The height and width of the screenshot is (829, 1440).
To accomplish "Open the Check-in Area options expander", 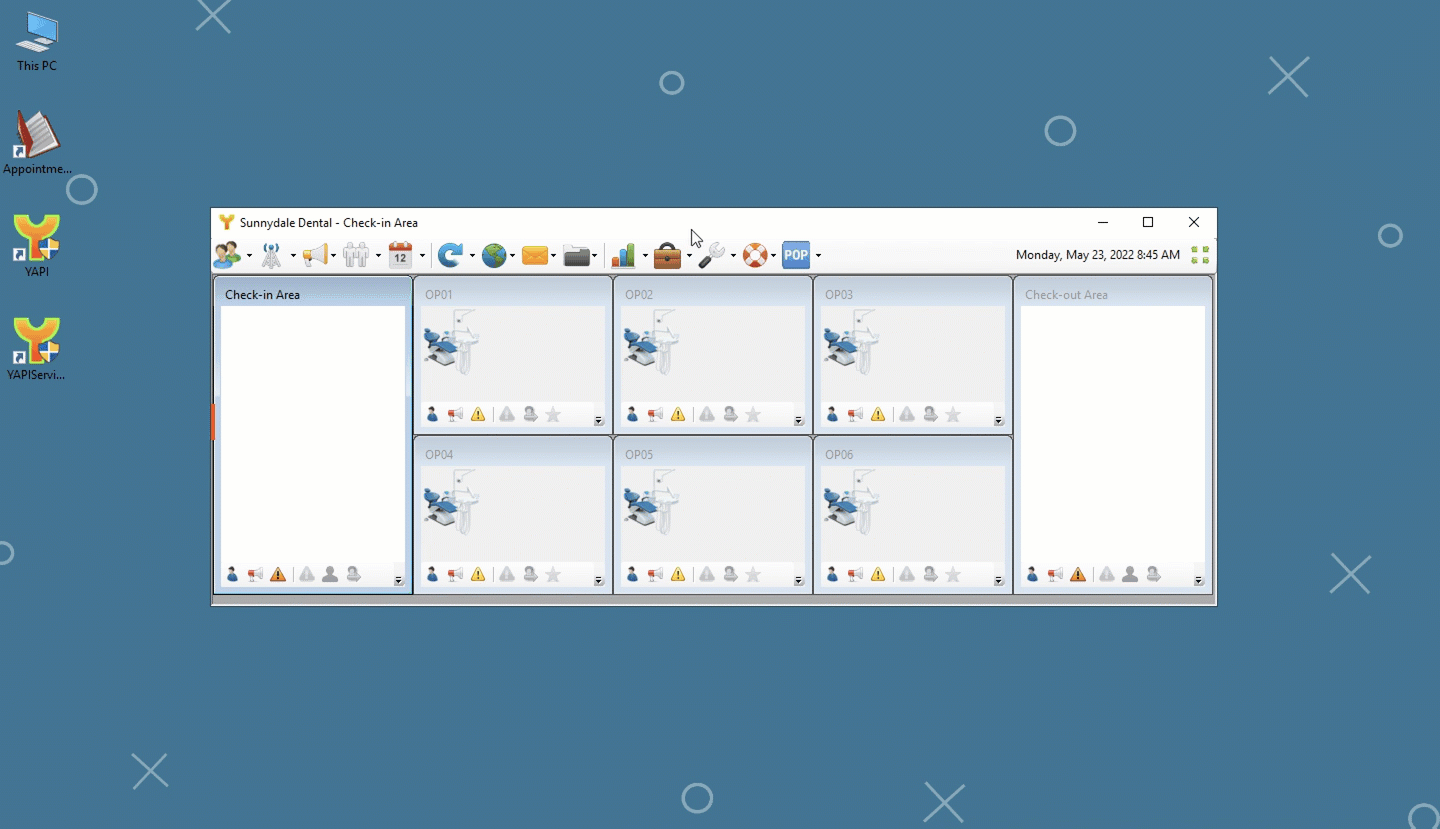I will pyautogui.click(x=399, y=581).
